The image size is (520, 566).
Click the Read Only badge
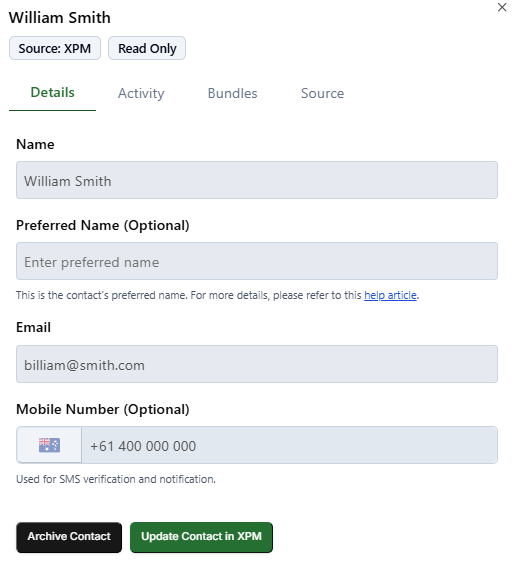(147, 48)
